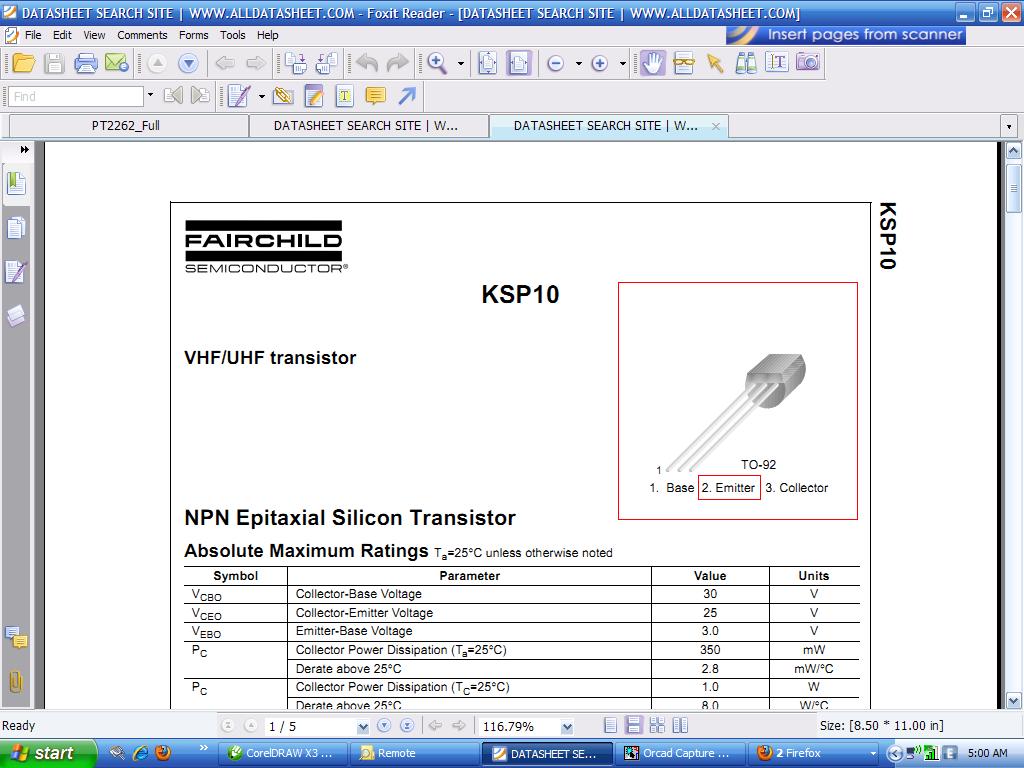
Task: Open the Typewriter tool dropdown arrow
Action: pyautogui.click(x=262, y=97)
